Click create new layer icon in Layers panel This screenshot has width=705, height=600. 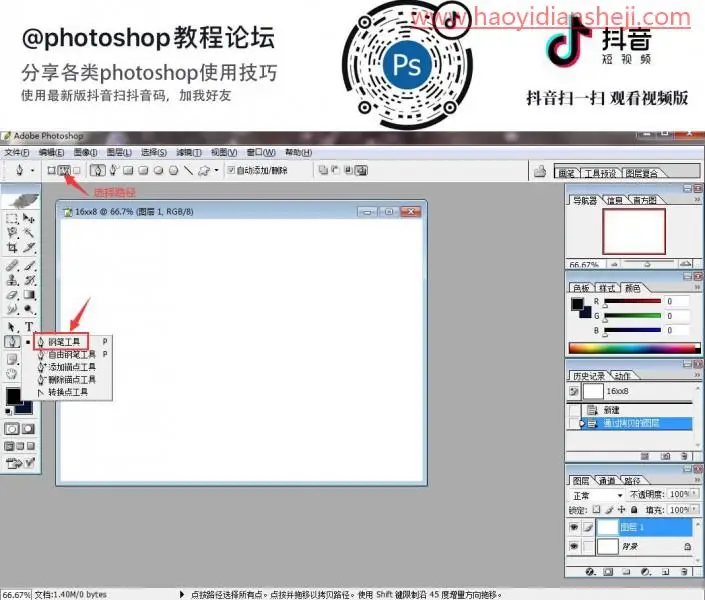665,572
